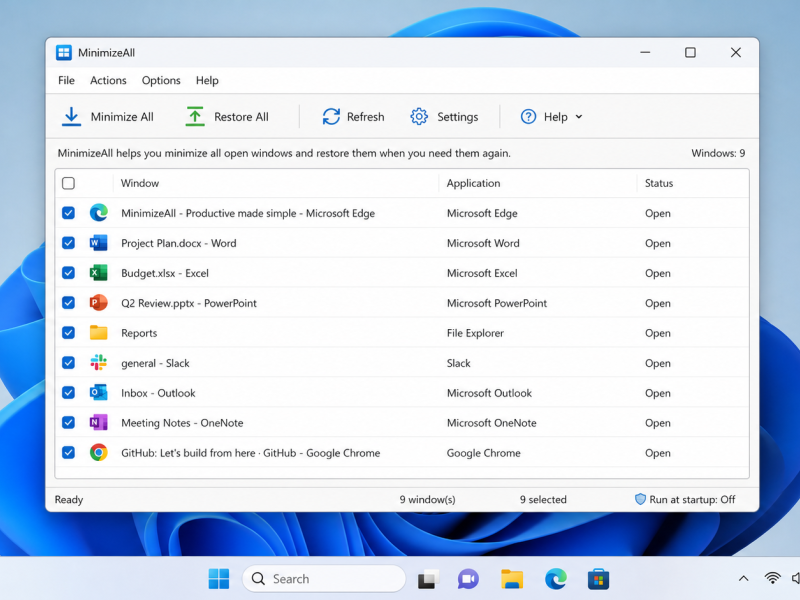Uncheck the Budget.xlsx checkbox
The height and width of the screenshot is (600, 800).
pyautogui.click(x=68, y=273)
